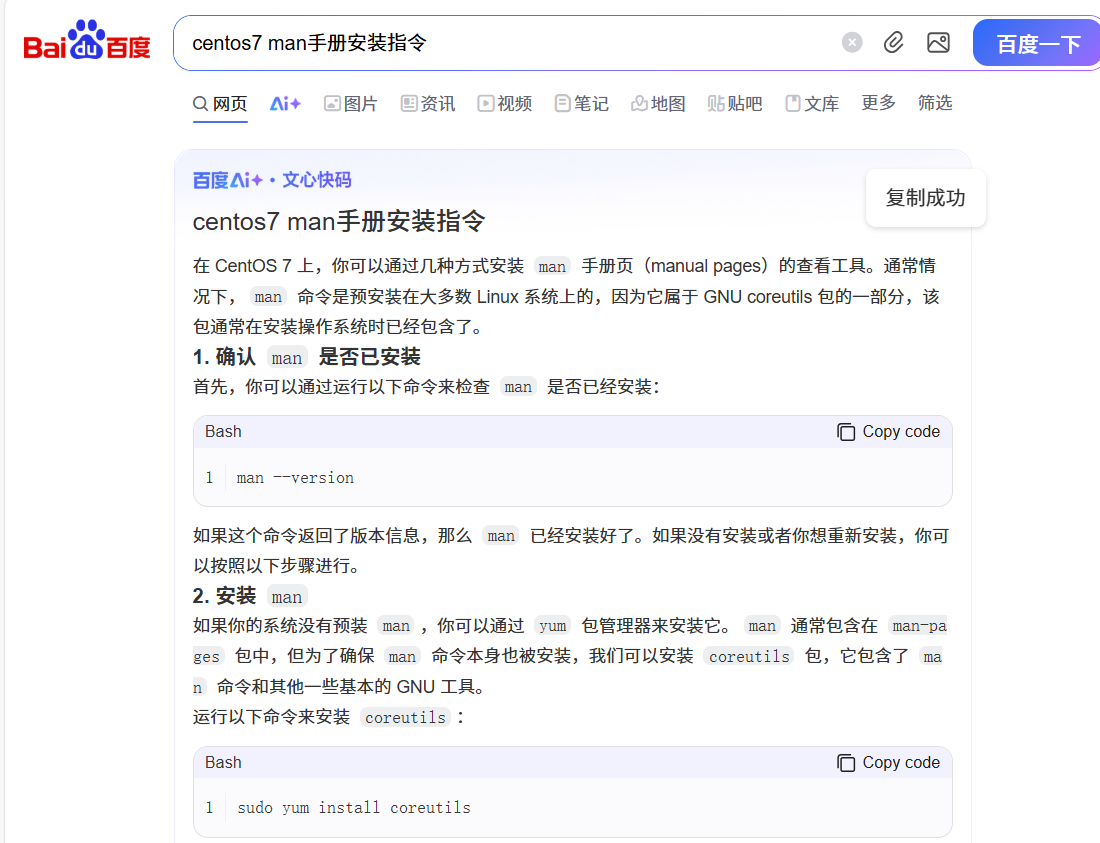
Task: Click the map icon beside 地图
Action: click(x=639, y=104)
